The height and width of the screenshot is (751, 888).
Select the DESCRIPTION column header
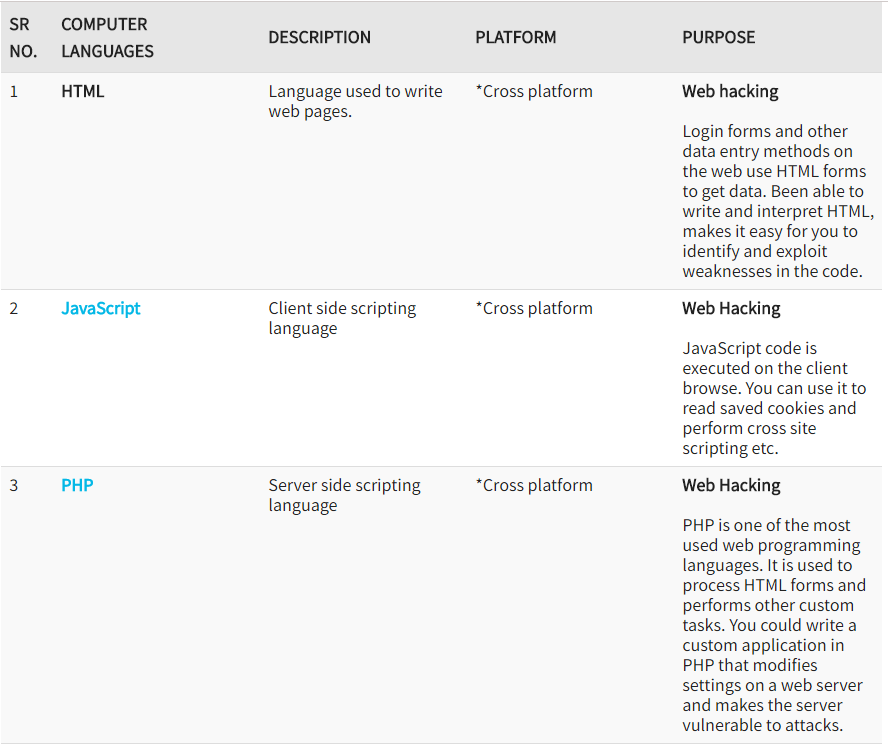[x=319, y=37]
